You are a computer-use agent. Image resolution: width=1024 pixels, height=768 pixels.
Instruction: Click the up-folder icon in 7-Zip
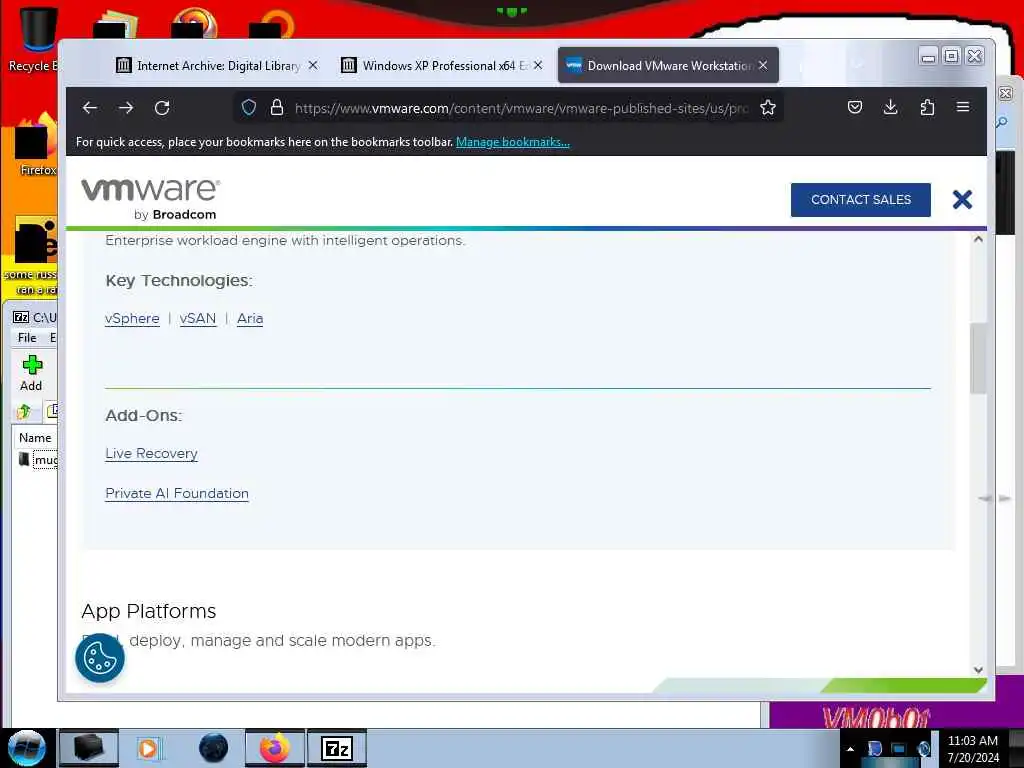point(24,411)
